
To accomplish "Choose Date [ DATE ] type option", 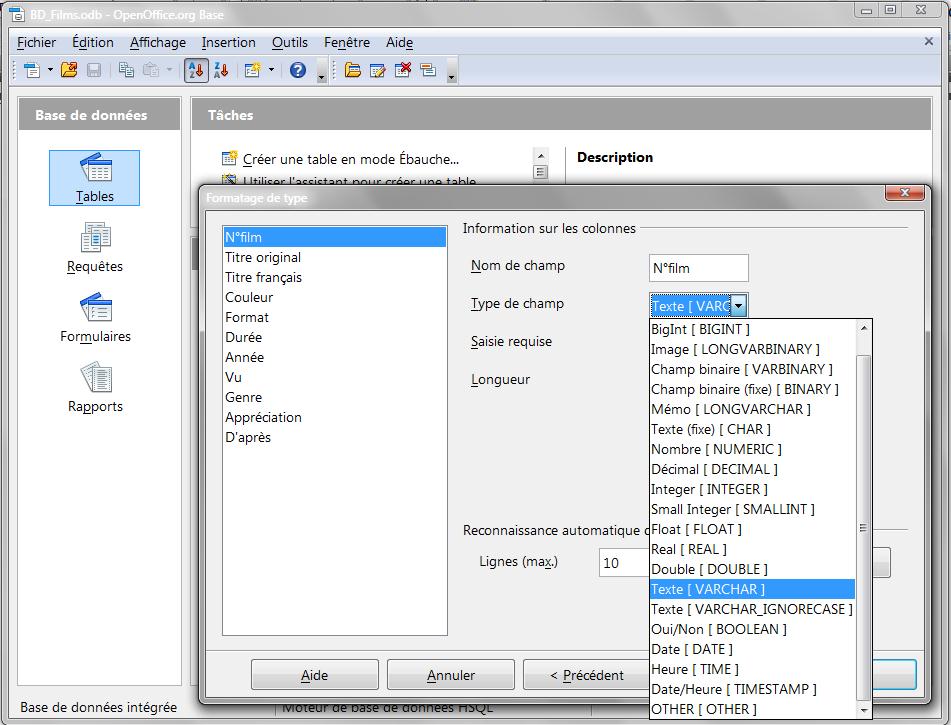I will pyautogui.click(x=752, y=650).
